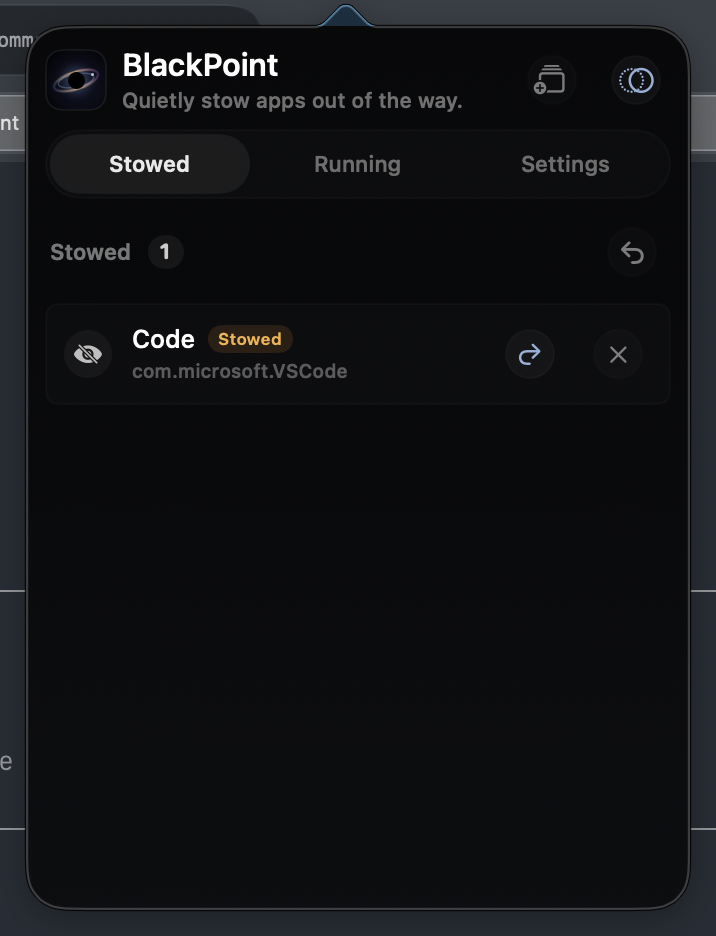This screenshot has height=936, width=716.
Task: Restore all stowed apps with undo arrow
Action: 632,252
